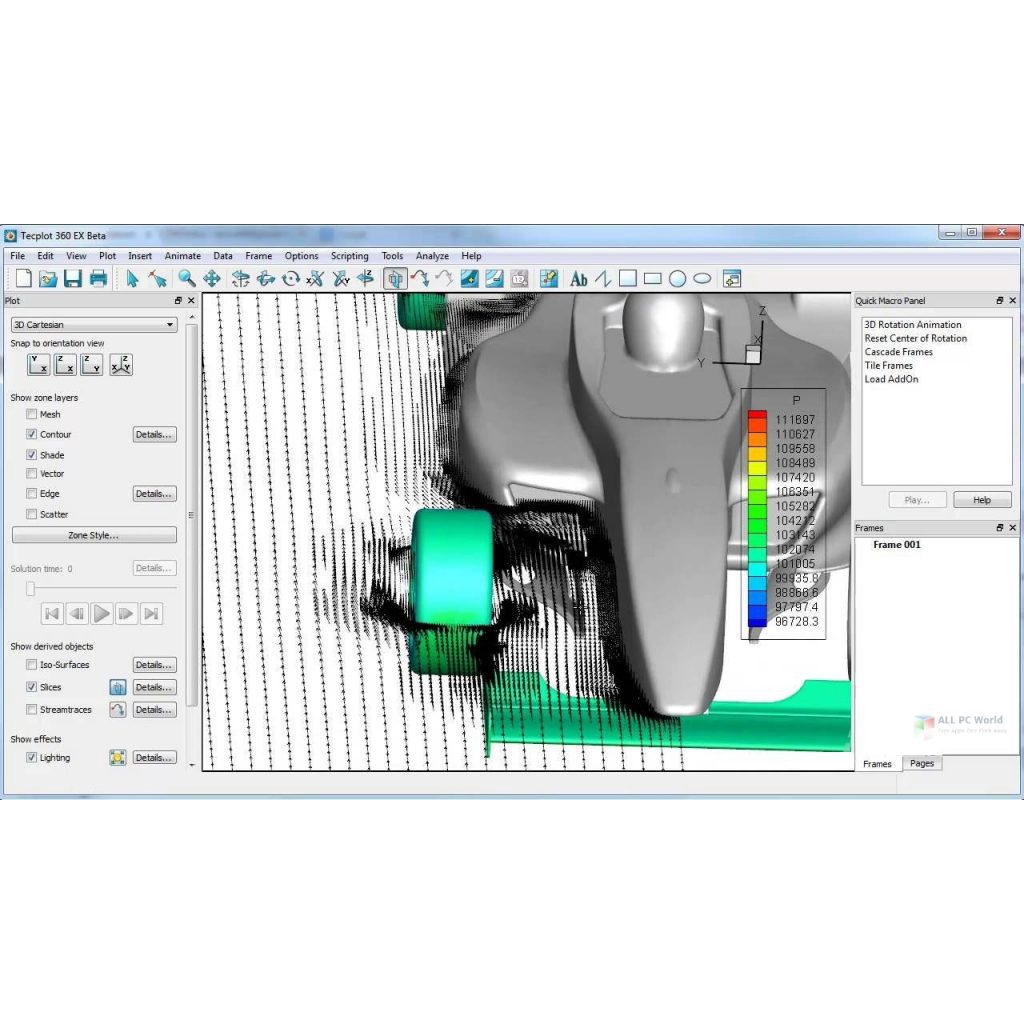
Task: Click the Solution time slider handle
Action: [x=30, y=589]
